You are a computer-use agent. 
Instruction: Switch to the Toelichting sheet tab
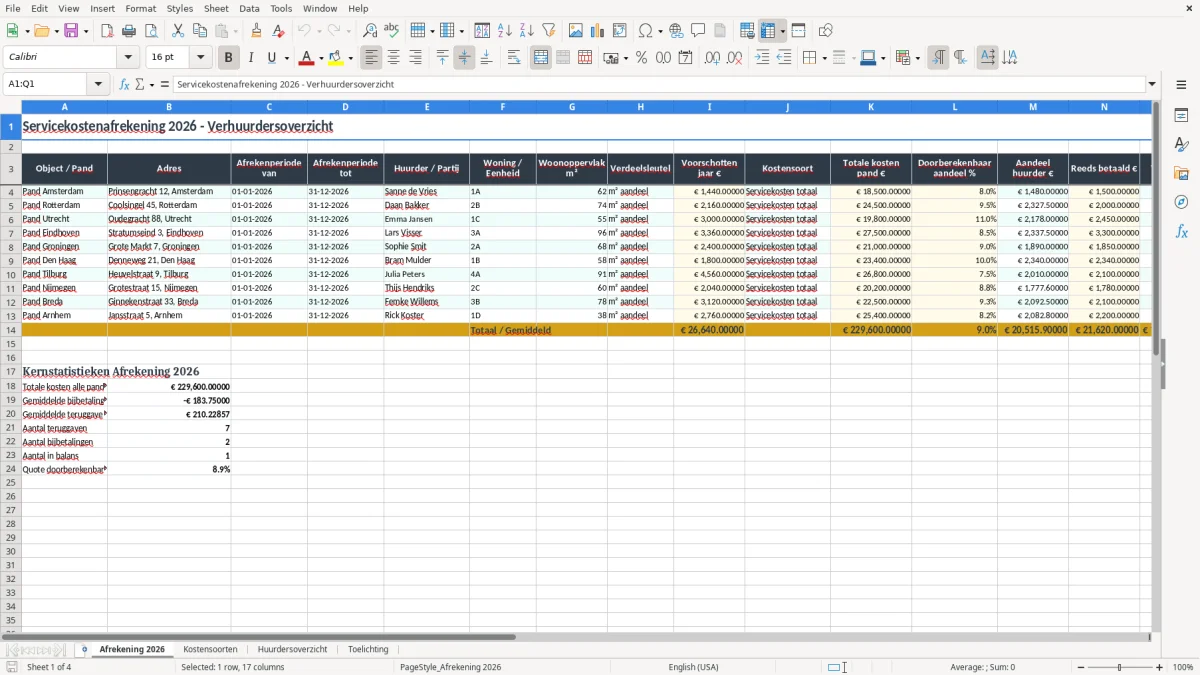[x=368, y=649]
